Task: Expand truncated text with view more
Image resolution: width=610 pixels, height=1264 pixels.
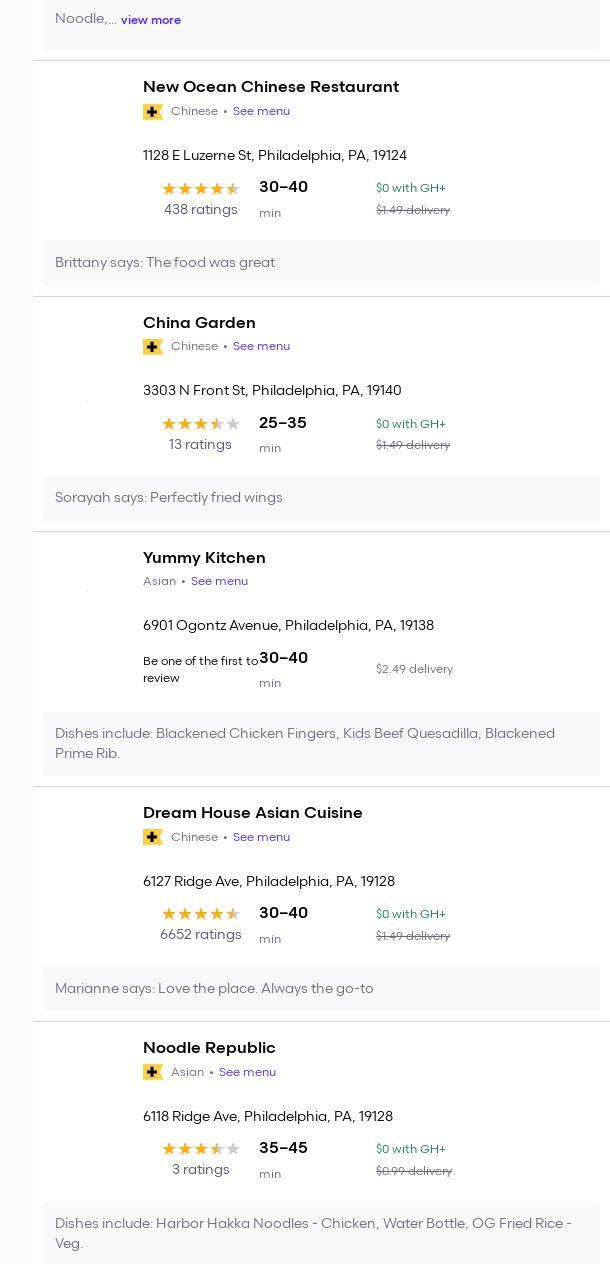Action: click(x=151, y=20)
